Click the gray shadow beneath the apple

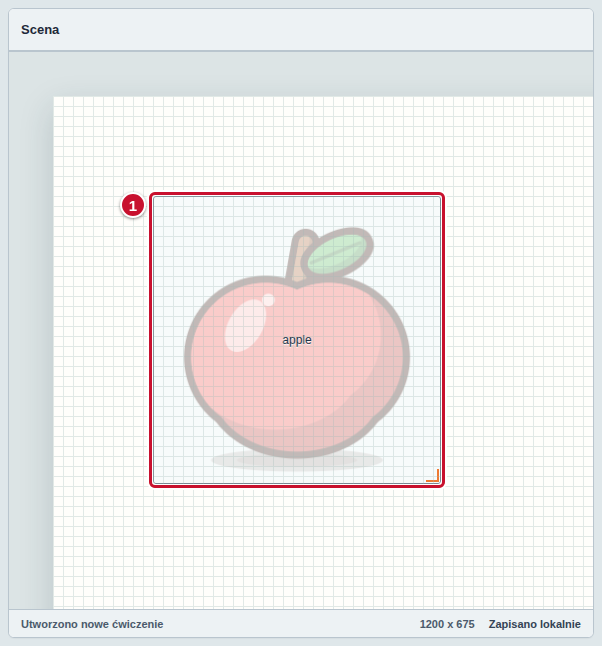pyautogui.click(x=297, y=461)
